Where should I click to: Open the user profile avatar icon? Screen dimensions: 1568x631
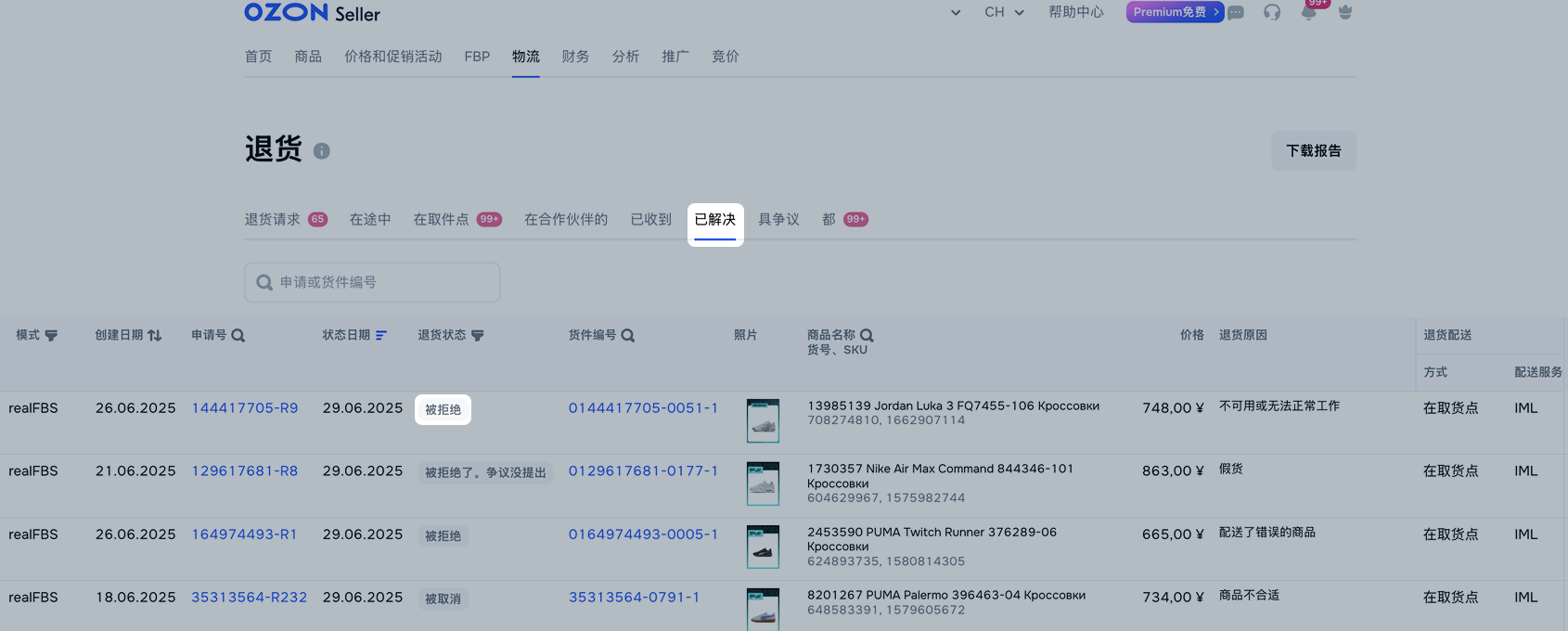[1345, 12]
